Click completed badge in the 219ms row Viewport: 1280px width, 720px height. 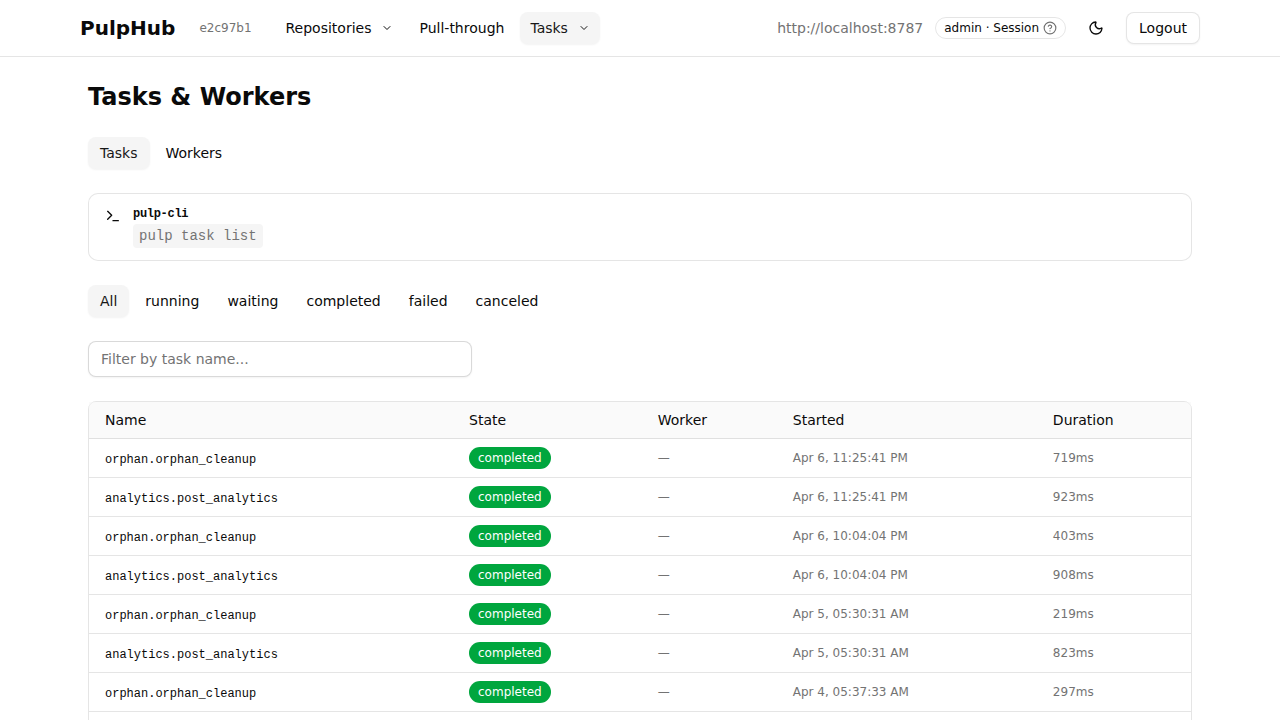coord(510,614)
